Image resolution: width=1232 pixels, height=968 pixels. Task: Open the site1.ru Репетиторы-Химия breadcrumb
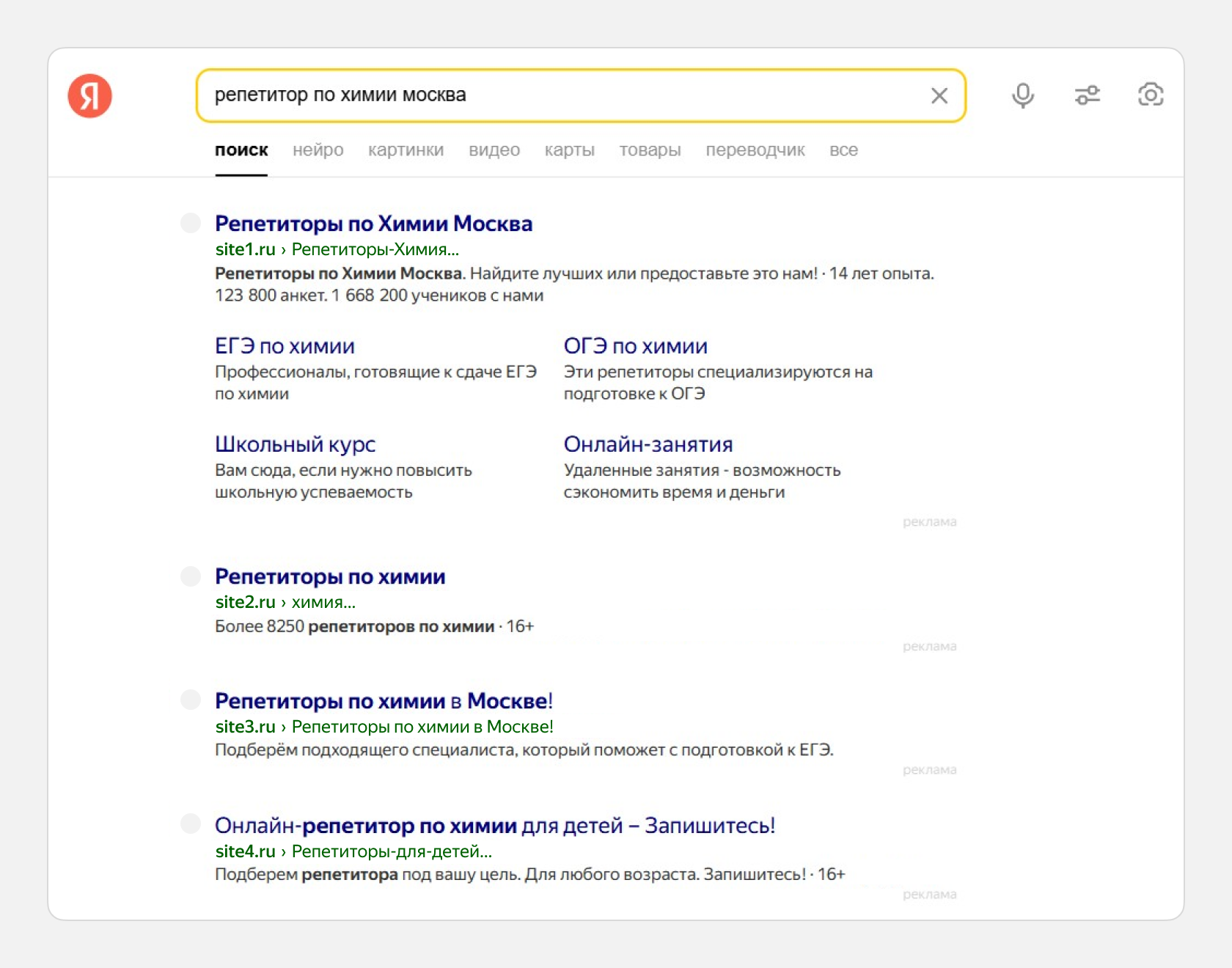point(375,249)
